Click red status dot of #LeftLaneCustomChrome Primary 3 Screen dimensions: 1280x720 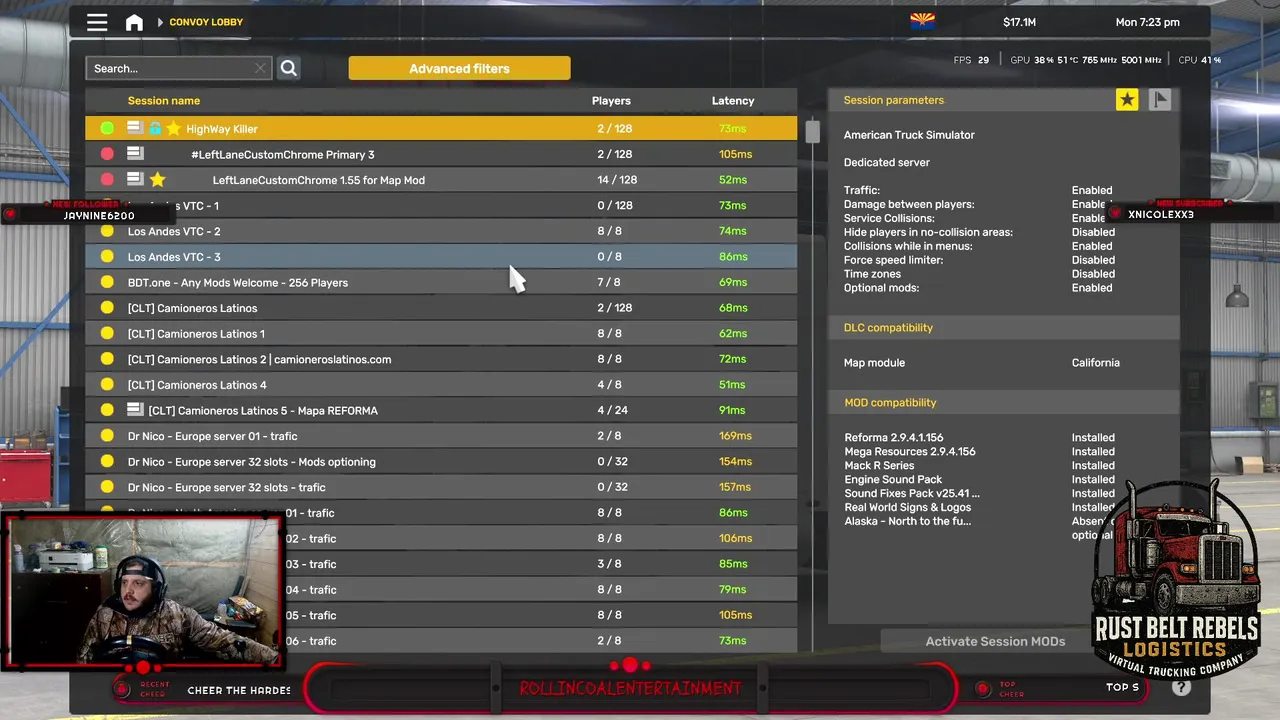(x=107, y=154)
